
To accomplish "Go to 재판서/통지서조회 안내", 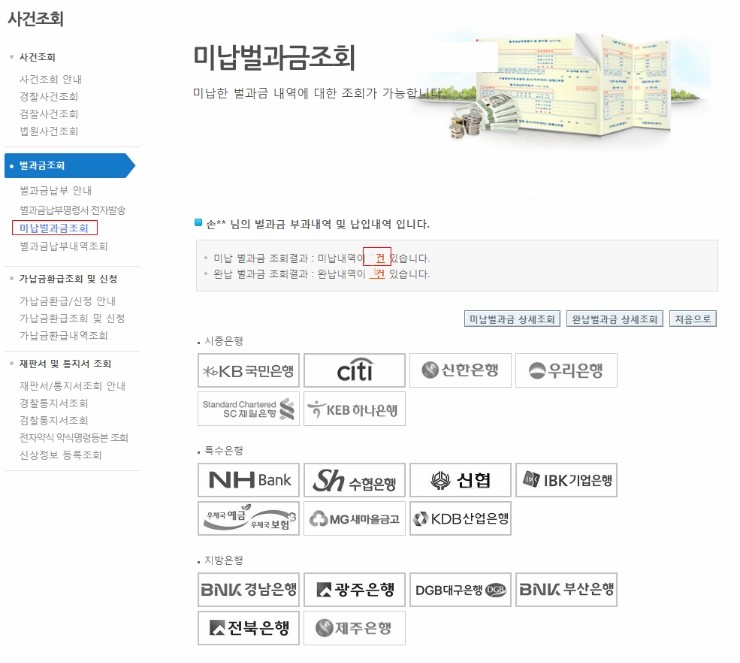I will pyautogui.click(x=72, y=386).
